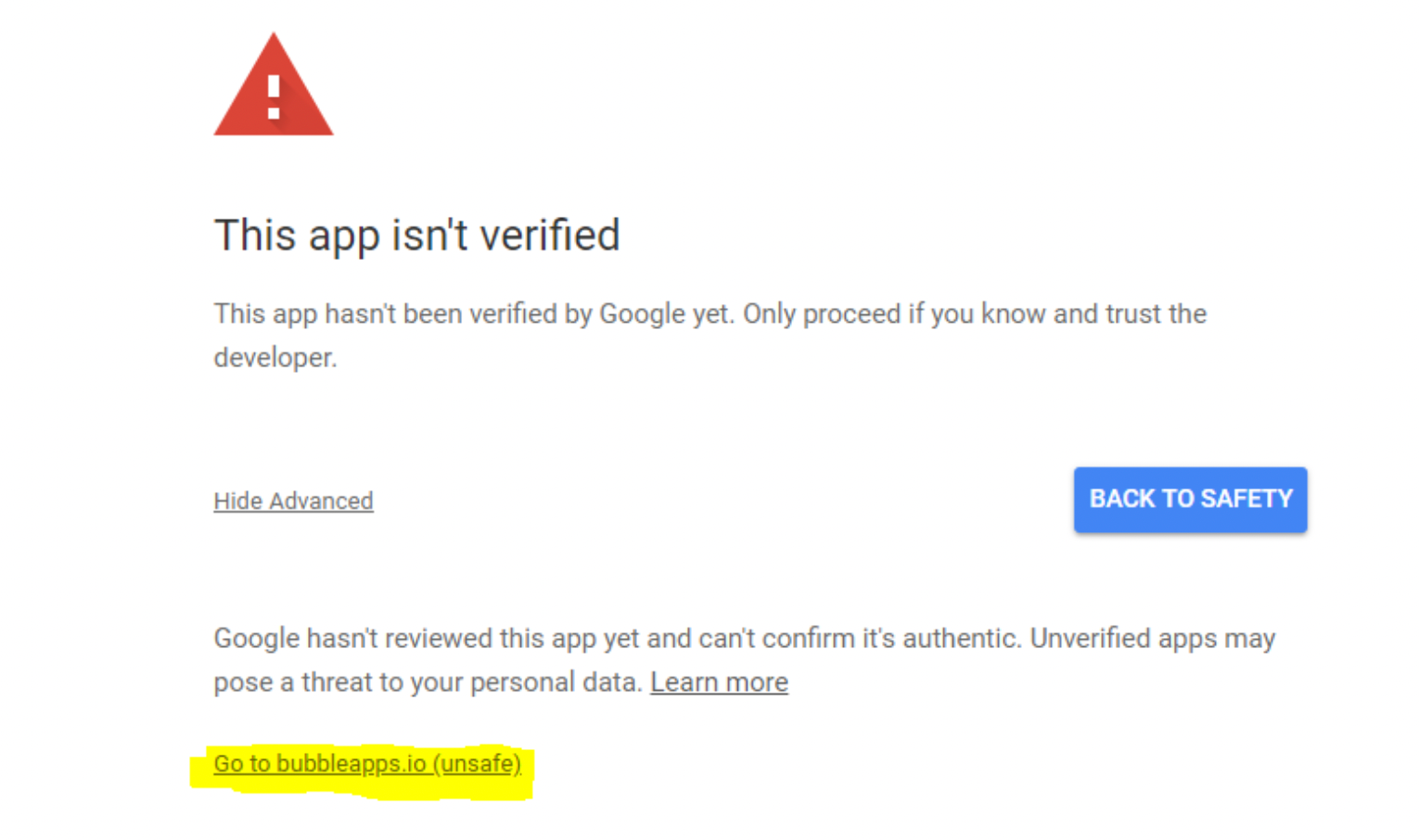Click the word "developer." below the warning
Image resolution: width=1419 pixels, height=840 pixels.
[275, 358]
